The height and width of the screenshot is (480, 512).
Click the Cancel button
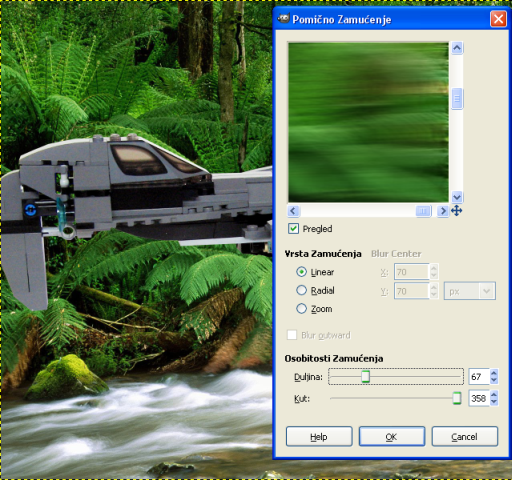coord(465,436)
